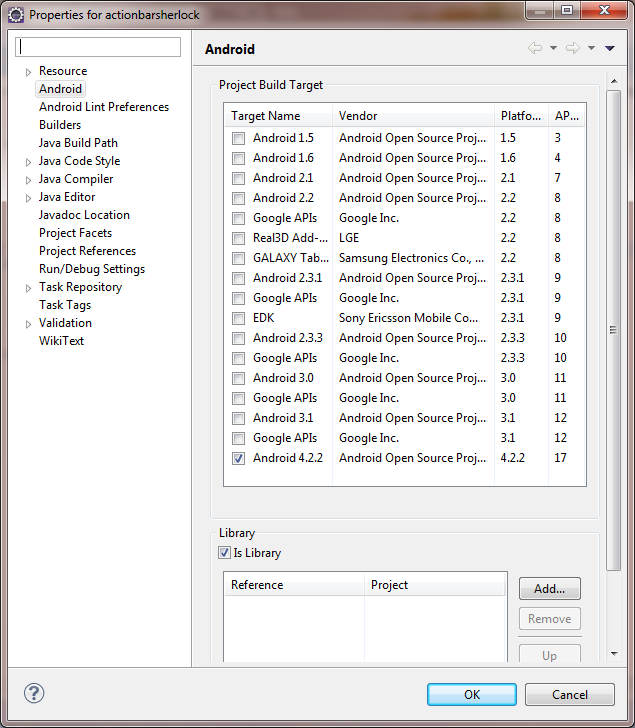Screen dimensions: 635x728
Task: Click the Add... library button
Action: pyautogui.click(x=549, y=589)
